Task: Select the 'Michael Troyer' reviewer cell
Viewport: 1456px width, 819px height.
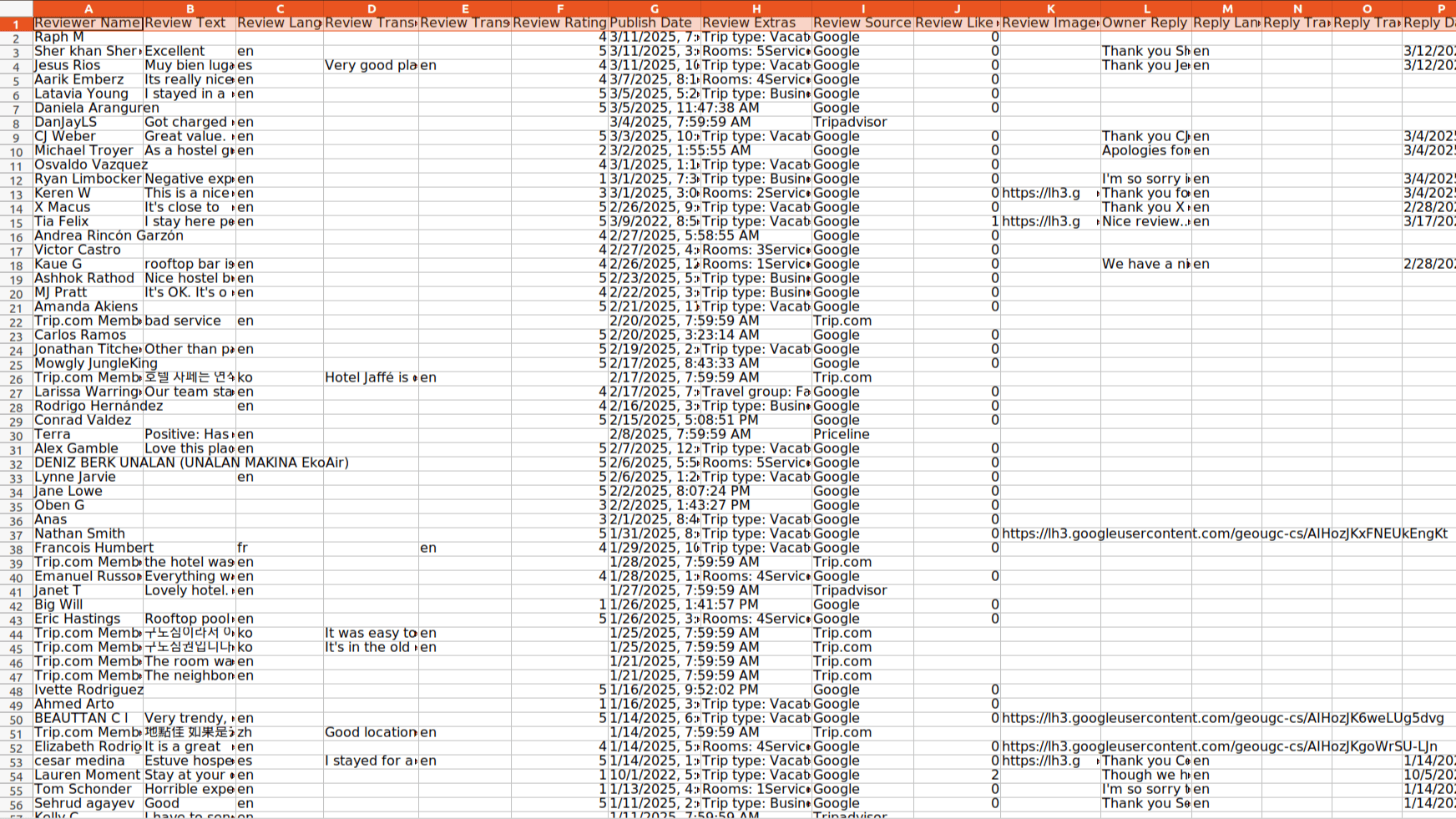Action: tap(88, 150)
